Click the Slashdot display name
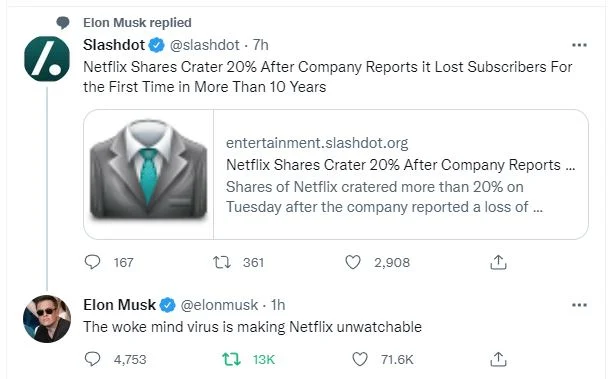Screen dimensions: 611x379 (x=114, y=45)
